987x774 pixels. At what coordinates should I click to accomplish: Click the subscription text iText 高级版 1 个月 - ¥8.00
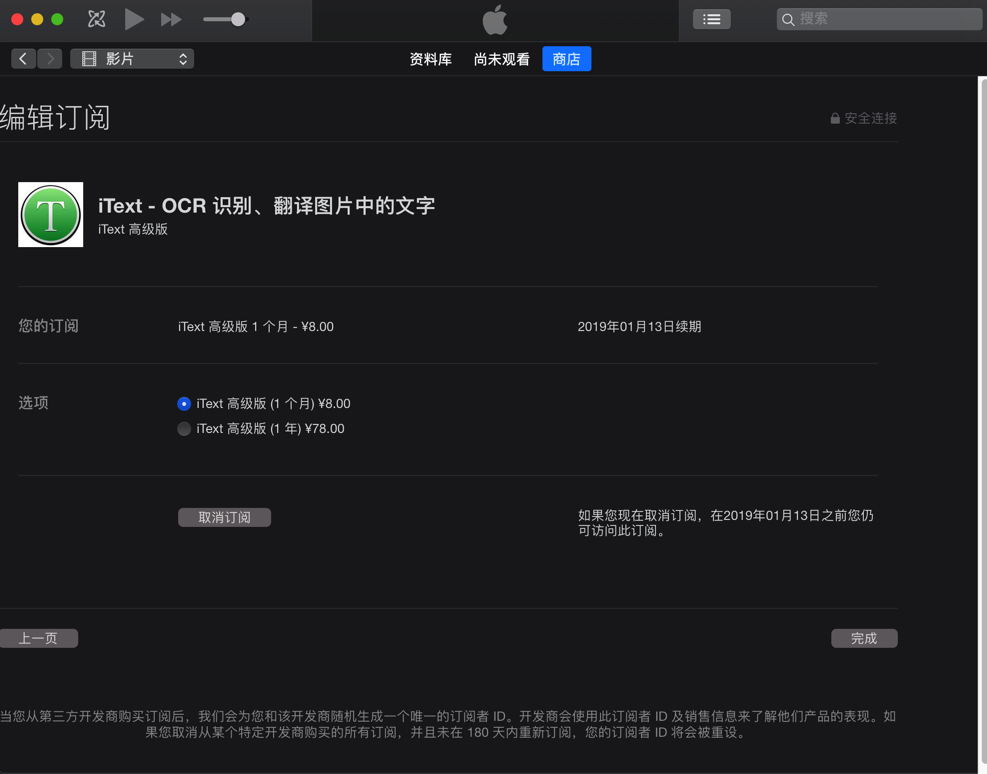click(256, 327)
